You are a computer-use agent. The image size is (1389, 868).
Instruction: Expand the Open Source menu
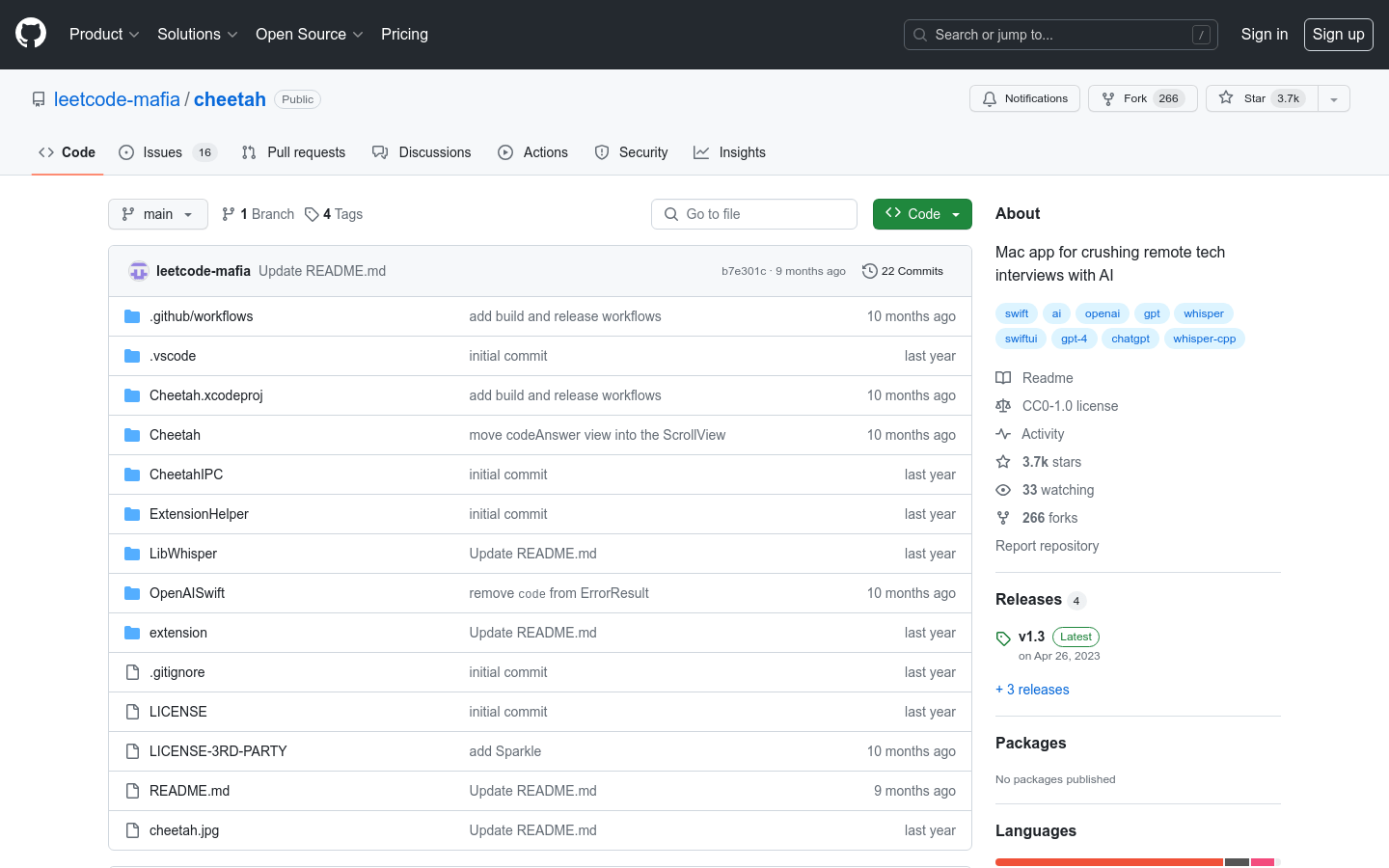click(309, 34)
